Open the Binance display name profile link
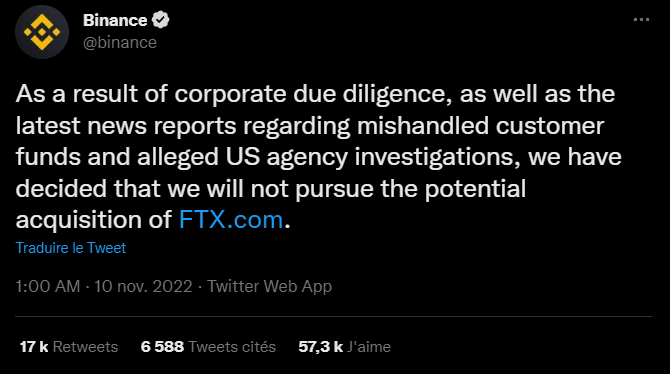 [x=115, y=20]
